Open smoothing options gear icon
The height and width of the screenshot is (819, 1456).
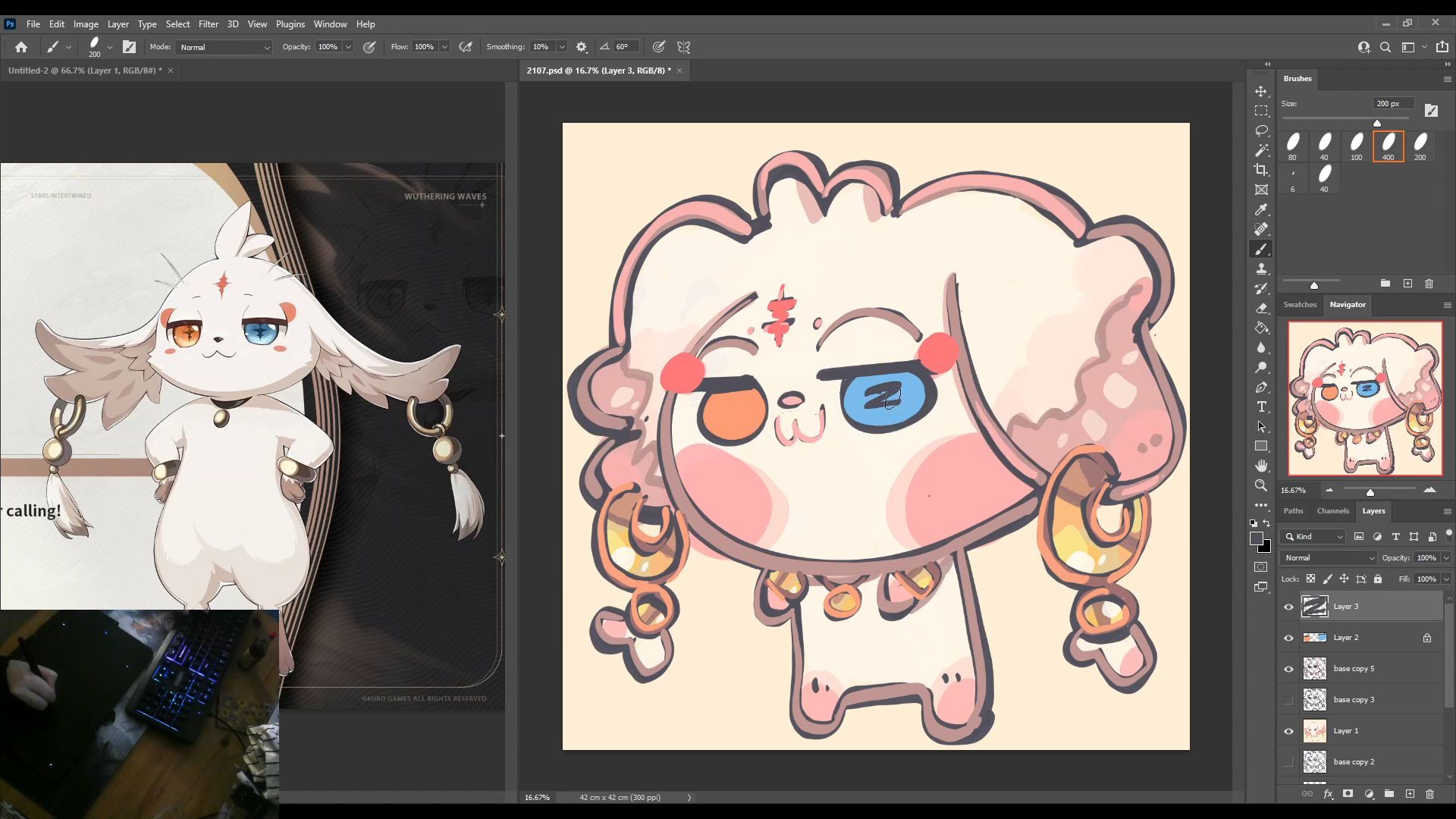pos(582,47)
